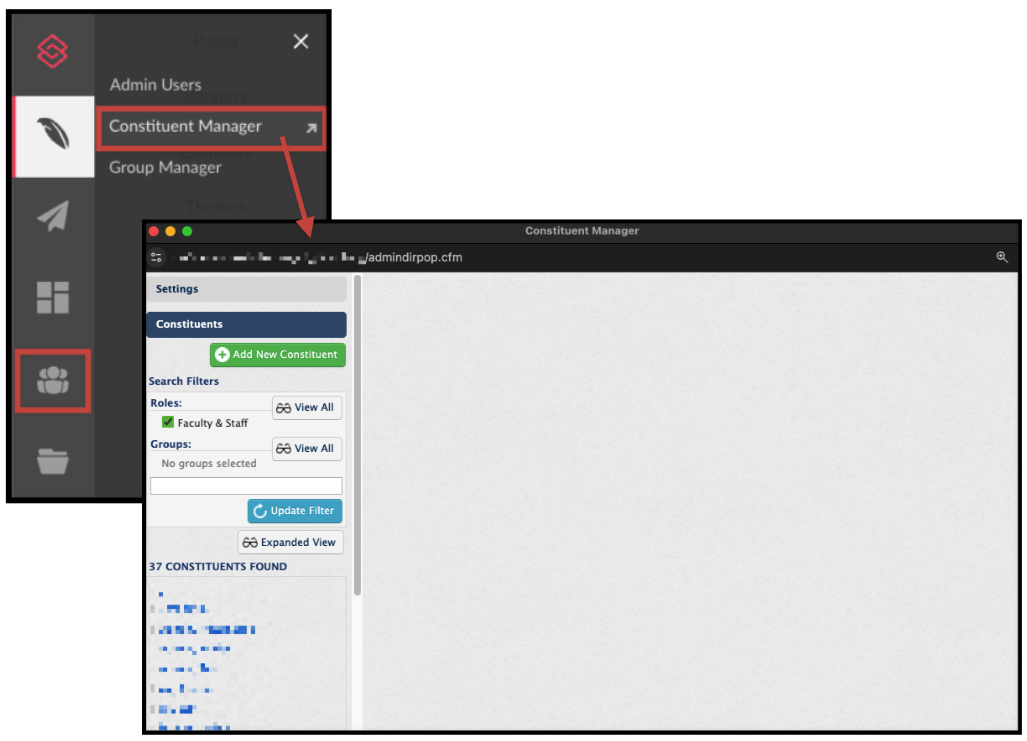Open Constituent Manager menu item

coord(211,128)
